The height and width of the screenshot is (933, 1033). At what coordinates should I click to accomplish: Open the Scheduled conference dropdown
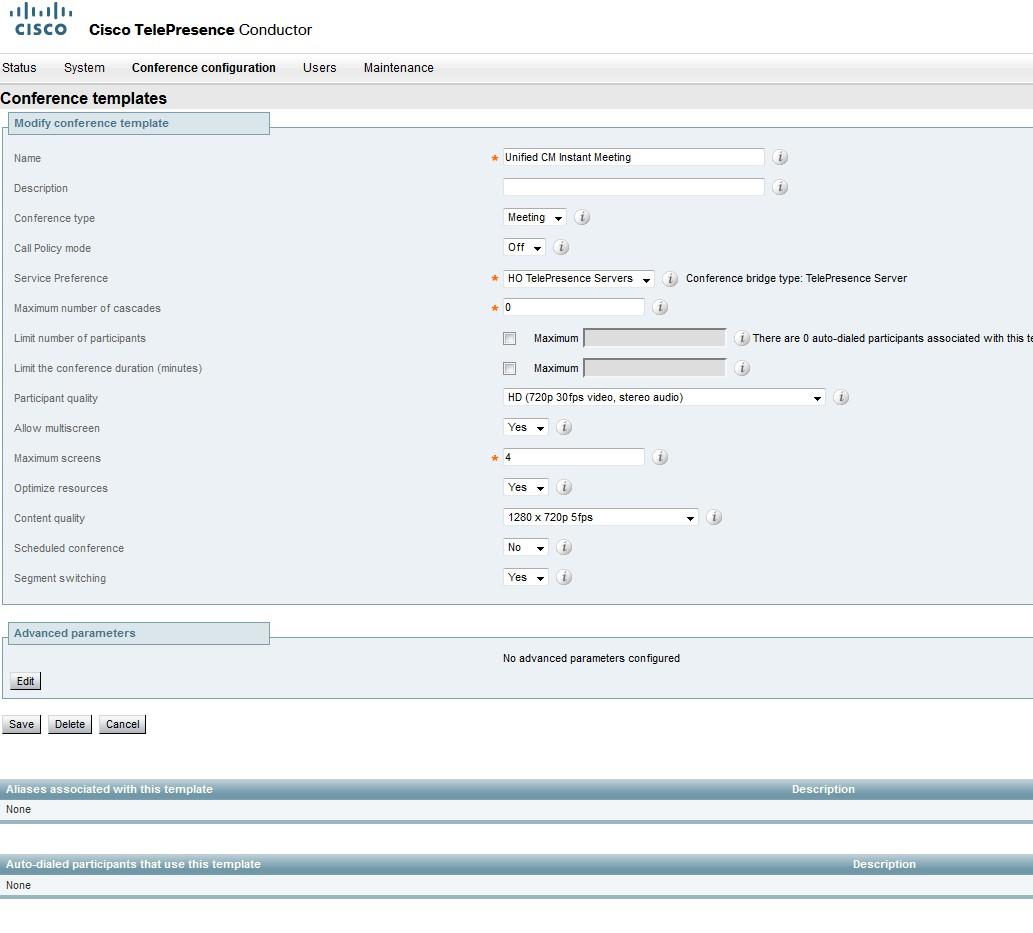526,547
